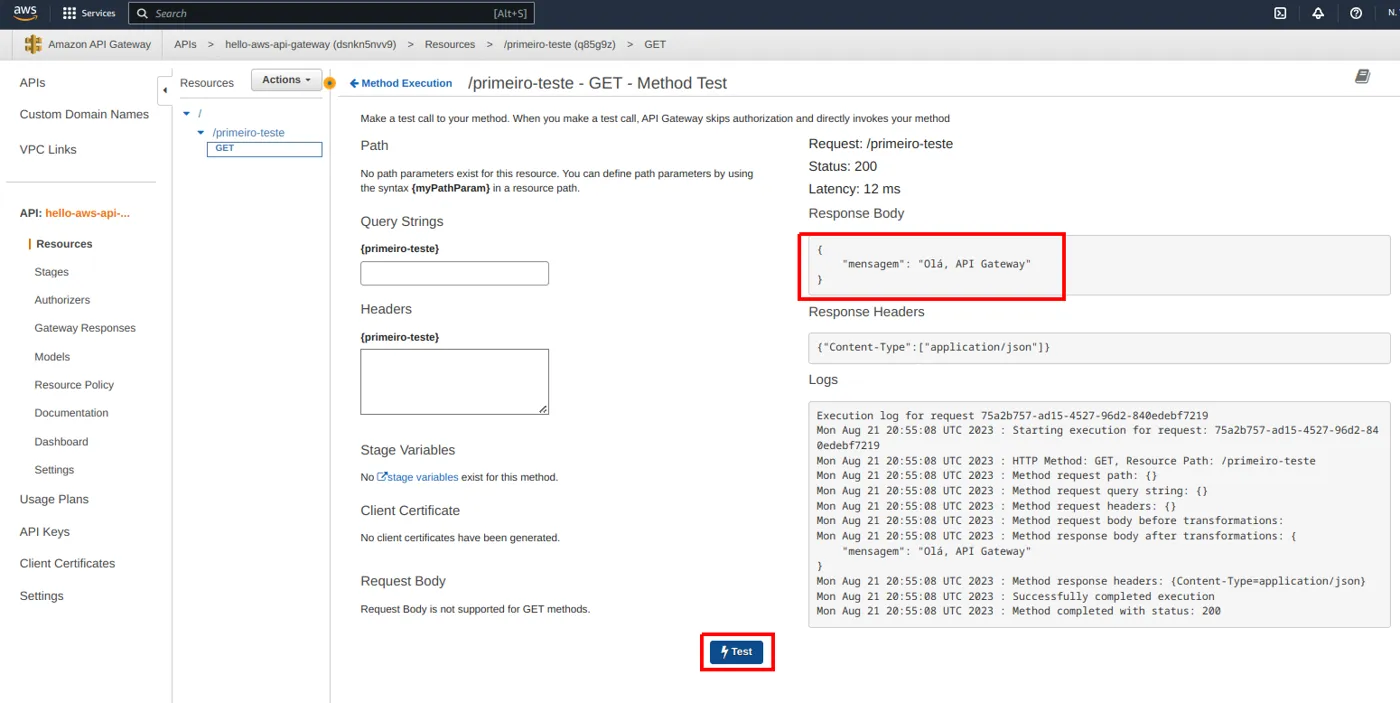This screenshot has width=1400, height=703.
Task: Click the 'Execution log for request' line
Action: (x=1012, y=415)
